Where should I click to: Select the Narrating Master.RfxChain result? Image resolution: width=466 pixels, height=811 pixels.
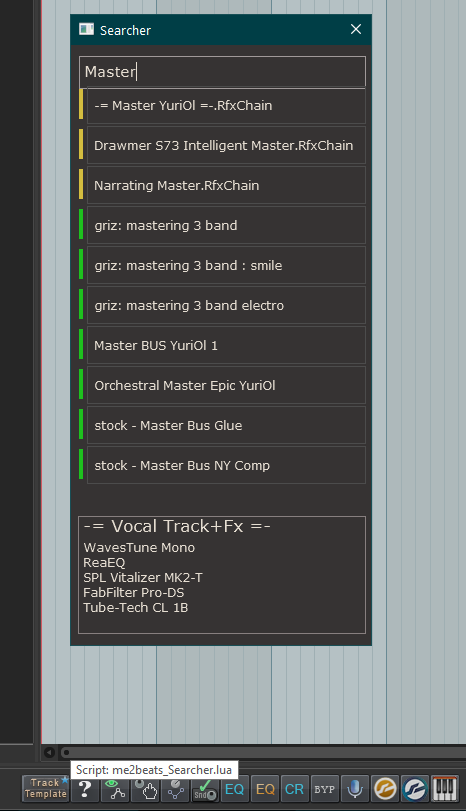(226, 185)
